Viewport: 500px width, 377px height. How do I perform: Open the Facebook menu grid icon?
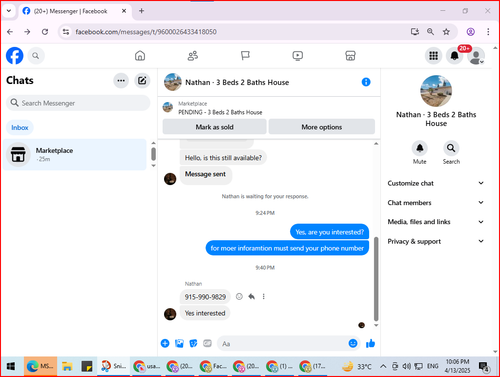pyautogui.click(x=433, y=56)
